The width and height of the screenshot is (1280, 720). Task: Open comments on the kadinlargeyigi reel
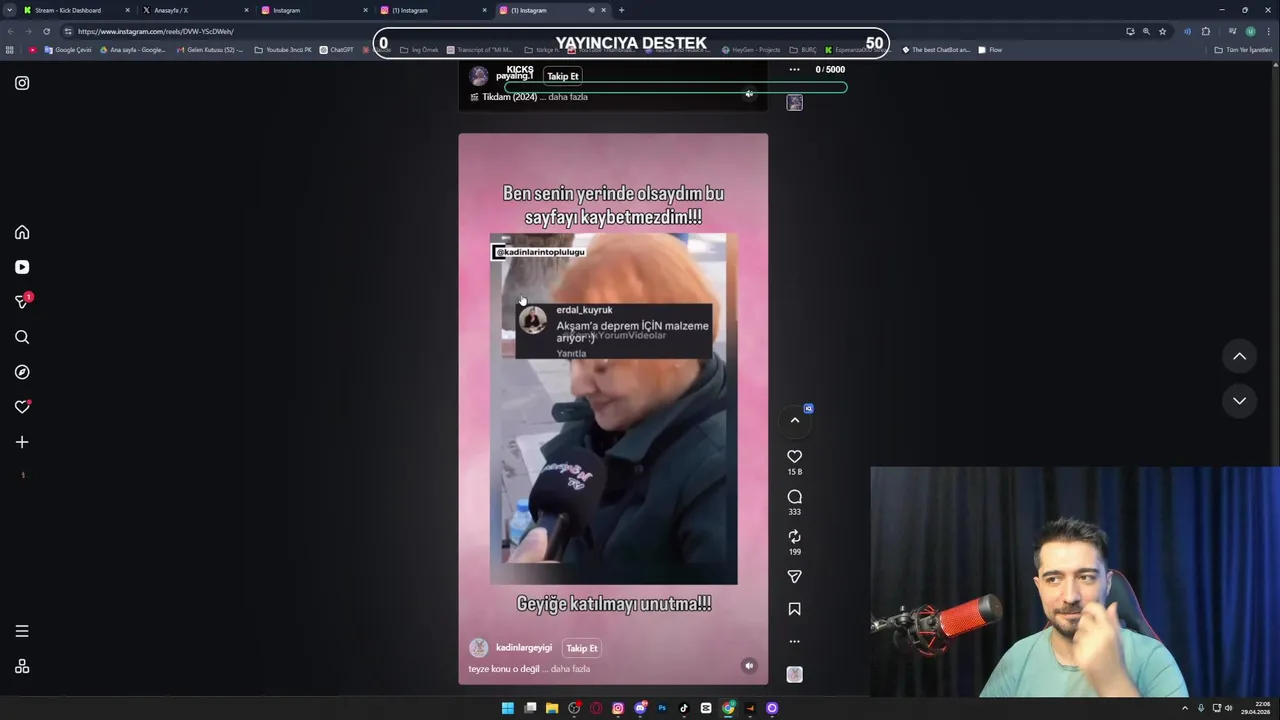[795, 497]
